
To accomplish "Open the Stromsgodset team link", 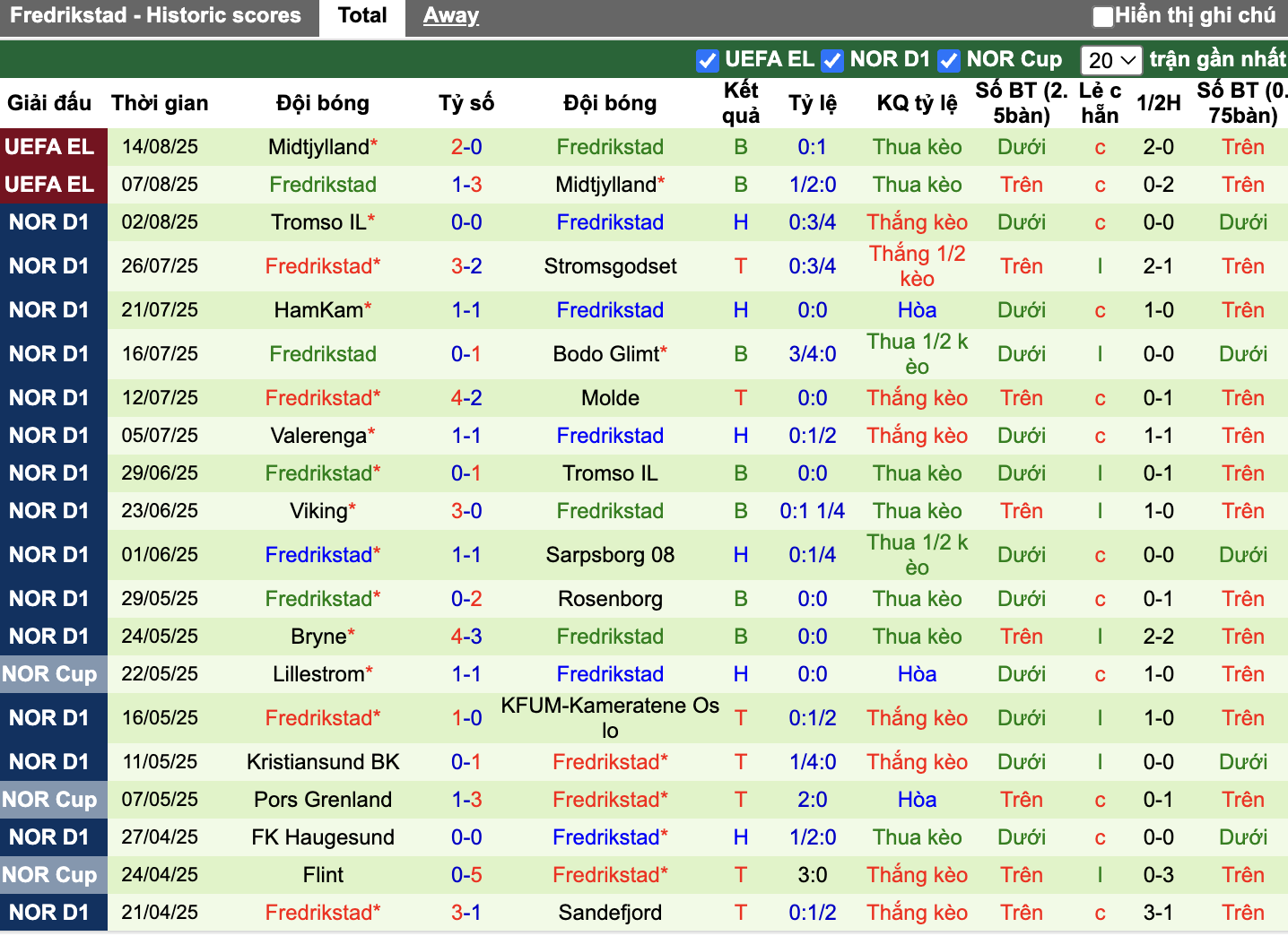I will pos(610,266).
